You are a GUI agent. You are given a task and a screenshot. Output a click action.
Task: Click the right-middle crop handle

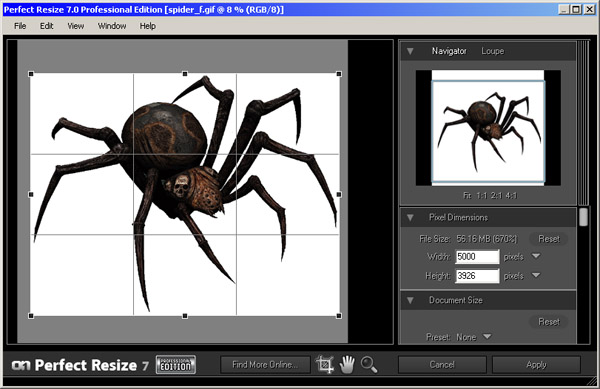(x=339, y=195)
